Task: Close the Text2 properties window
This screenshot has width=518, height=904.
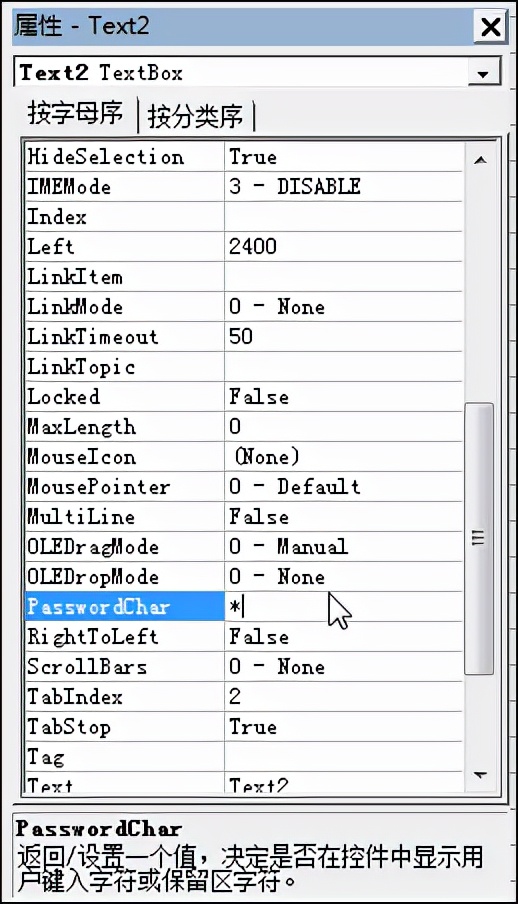Action: 490,27
